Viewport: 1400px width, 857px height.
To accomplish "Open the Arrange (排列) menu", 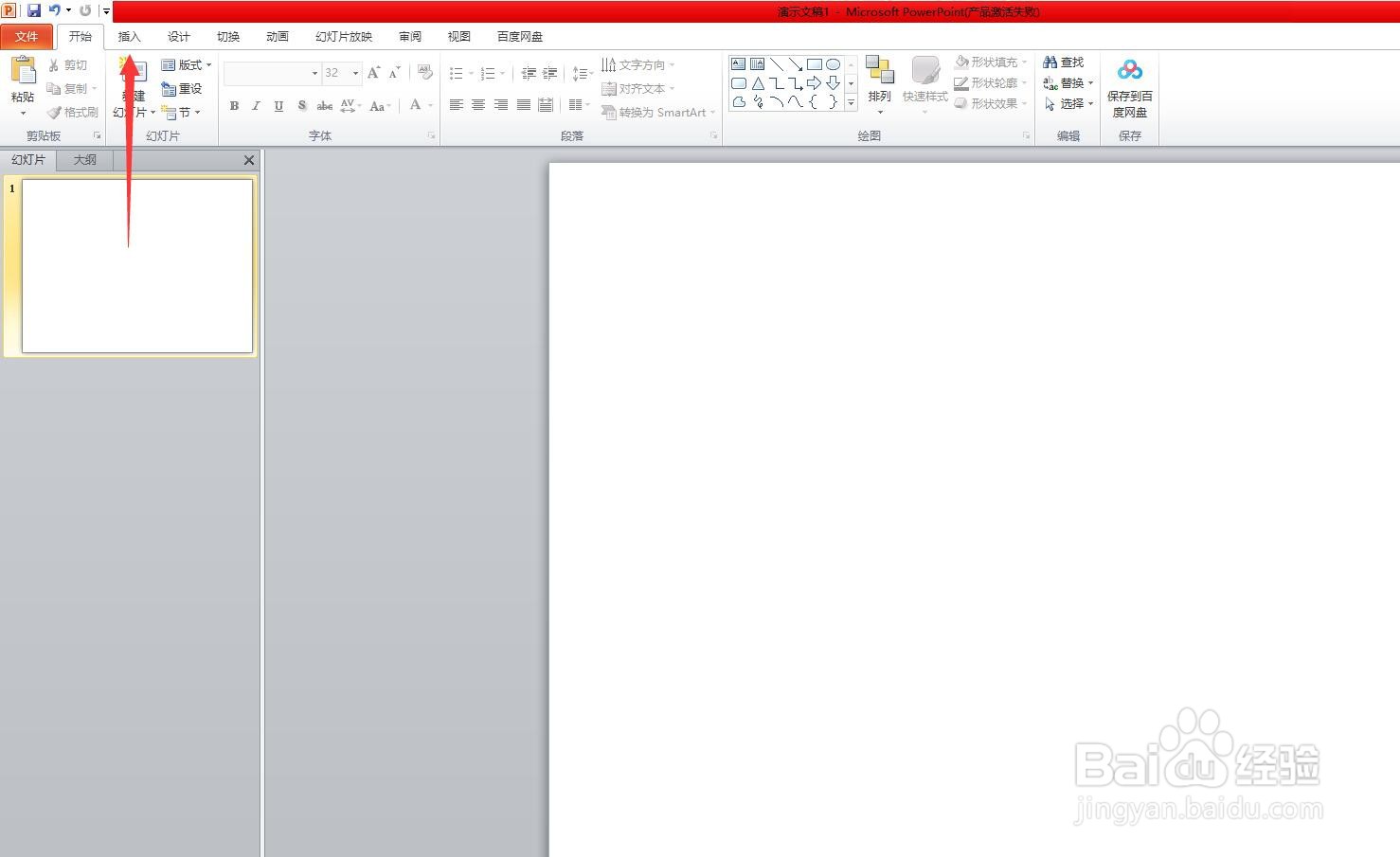I will click(880, 85).
